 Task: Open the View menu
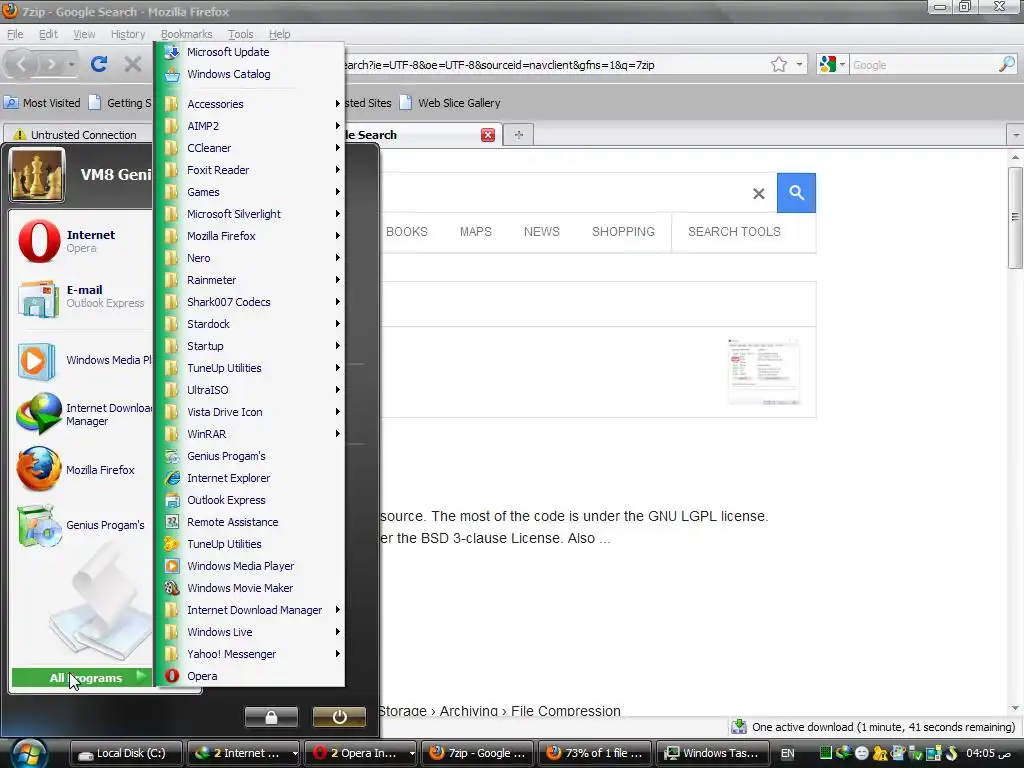(84, 34)
